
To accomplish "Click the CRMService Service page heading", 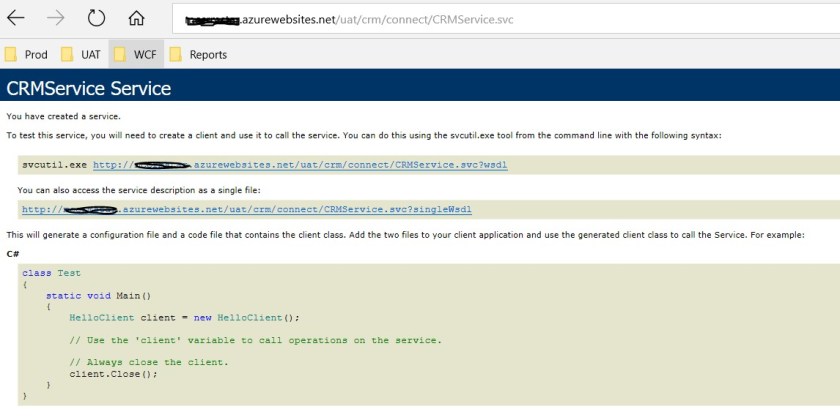I will 89,88.
